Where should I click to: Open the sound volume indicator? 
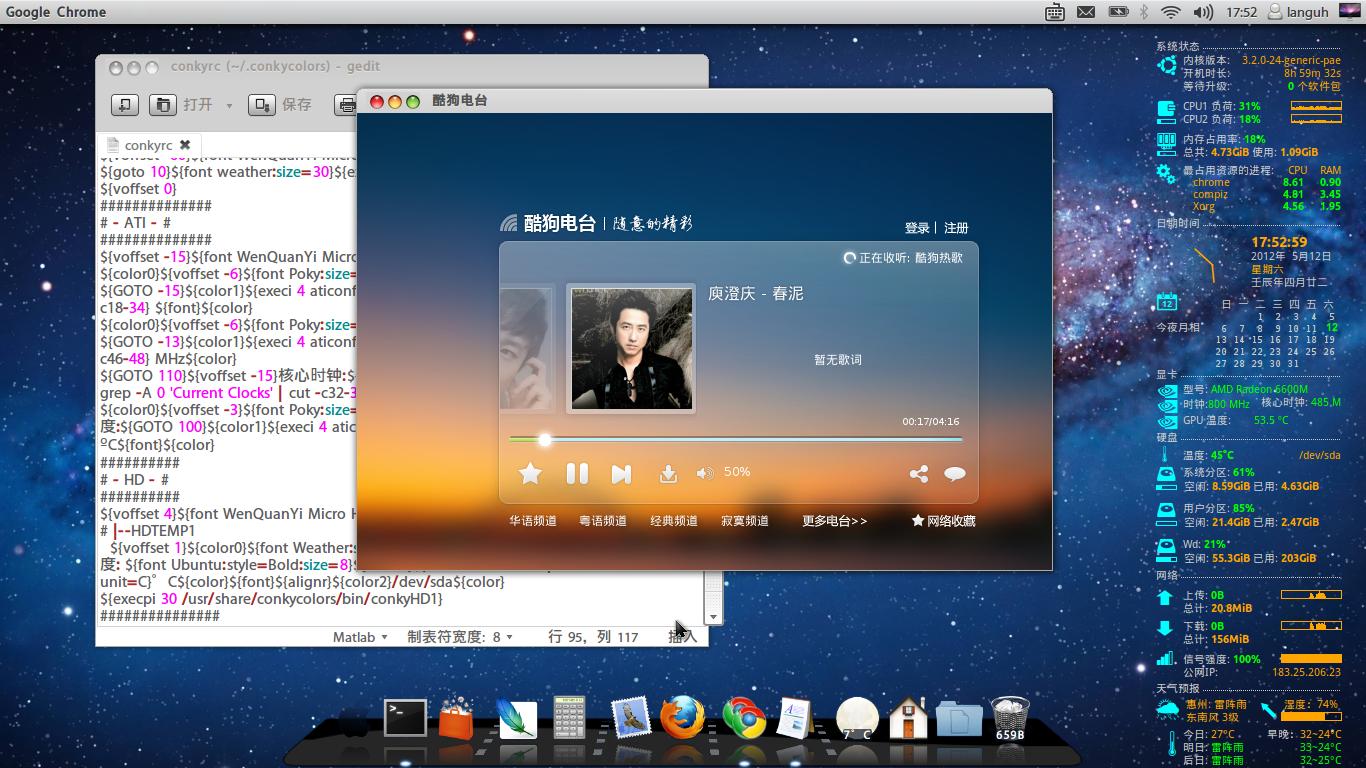click(1203, 12)
